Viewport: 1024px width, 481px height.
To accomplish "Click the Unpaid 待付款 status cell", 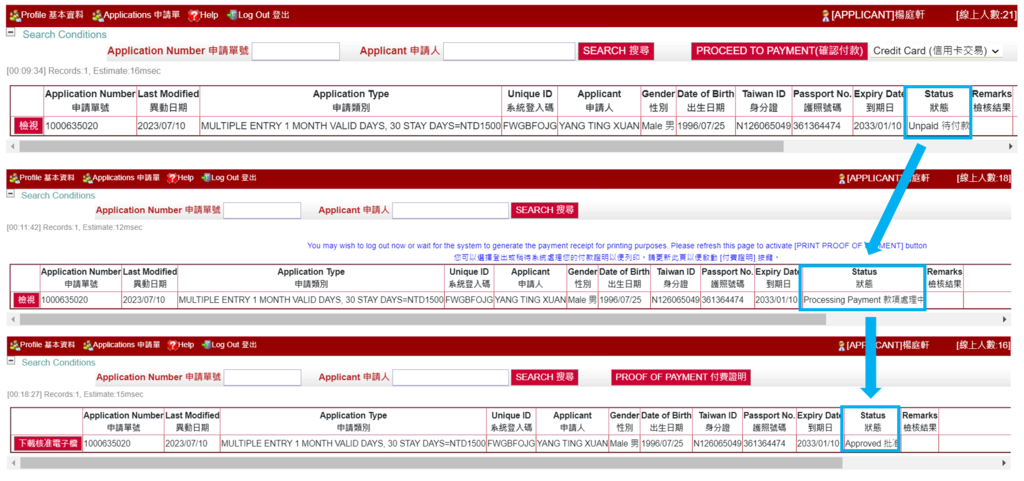I will 938,126.
